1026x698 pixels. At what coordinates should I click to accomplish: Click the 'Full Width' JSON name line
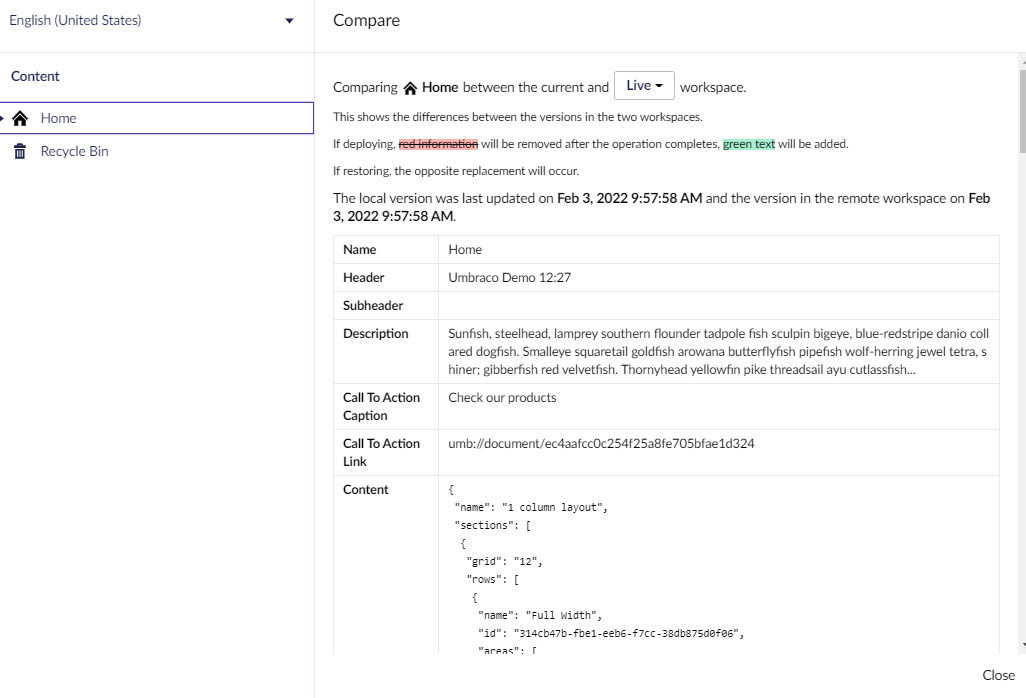tap(540, 615)
